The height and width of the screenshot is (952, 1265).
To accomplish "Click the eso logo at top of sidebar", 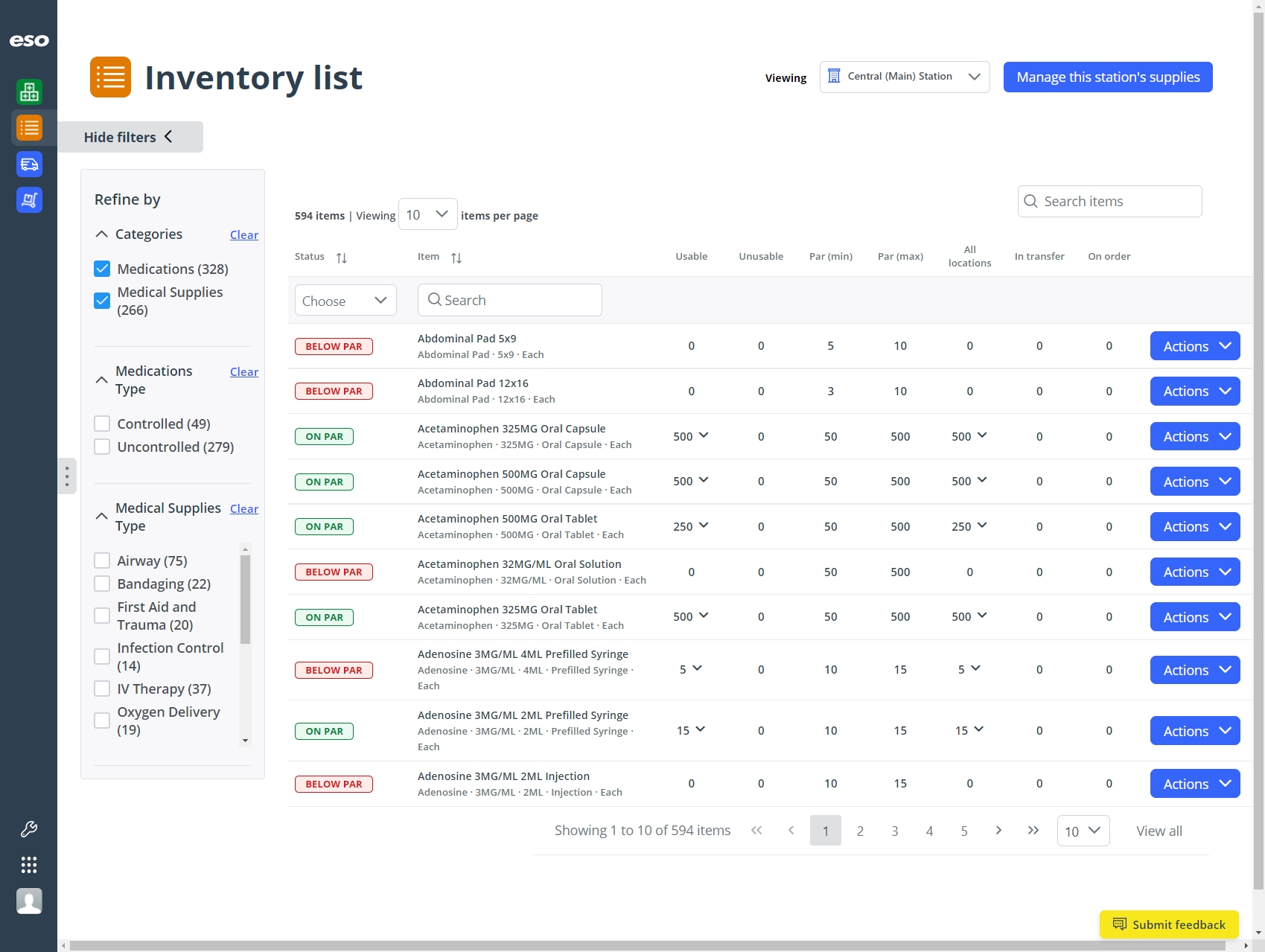I will pos(29,41).
